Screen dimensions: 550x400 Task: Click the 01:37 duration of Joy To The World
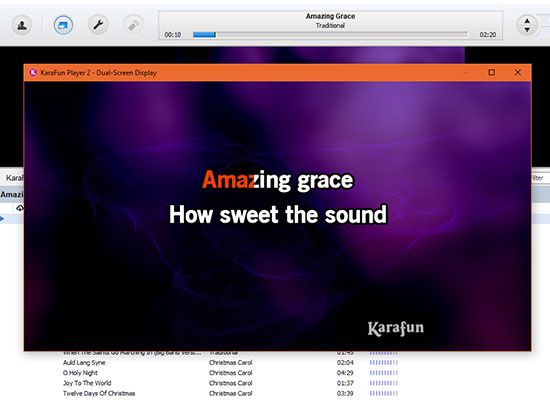click(345, 383)
